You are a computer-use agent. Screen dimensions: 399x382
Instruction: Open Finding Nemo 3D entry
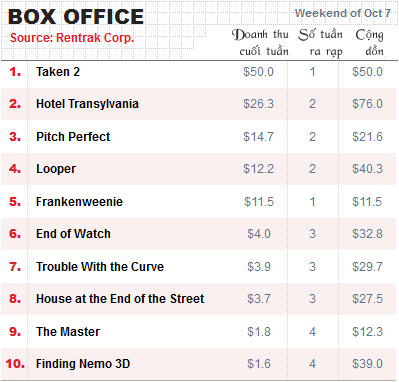tap(83, 364)
